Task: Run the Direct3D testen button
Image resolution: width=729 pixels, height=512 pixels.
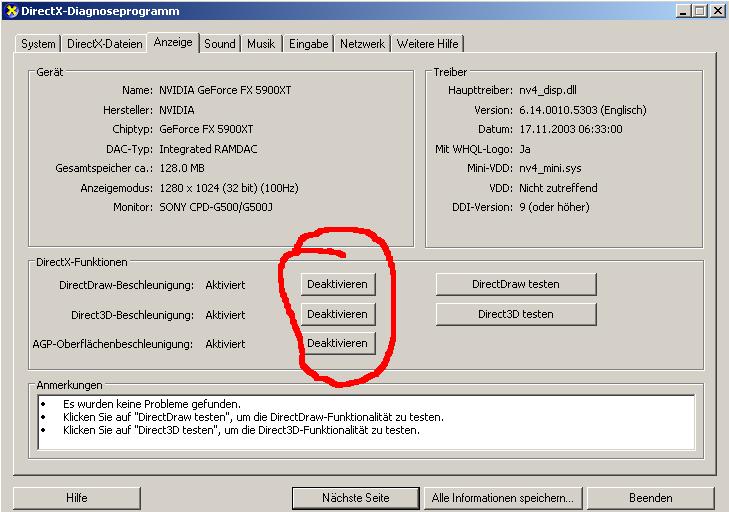Action: click(x=515, y=314)
